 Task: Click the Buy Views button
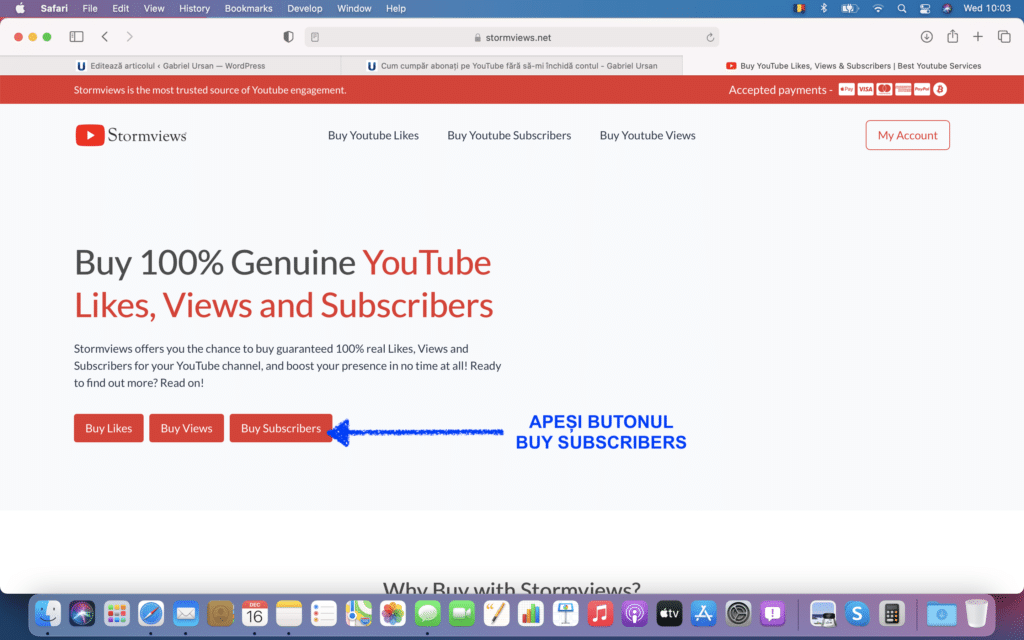(186, 428)
